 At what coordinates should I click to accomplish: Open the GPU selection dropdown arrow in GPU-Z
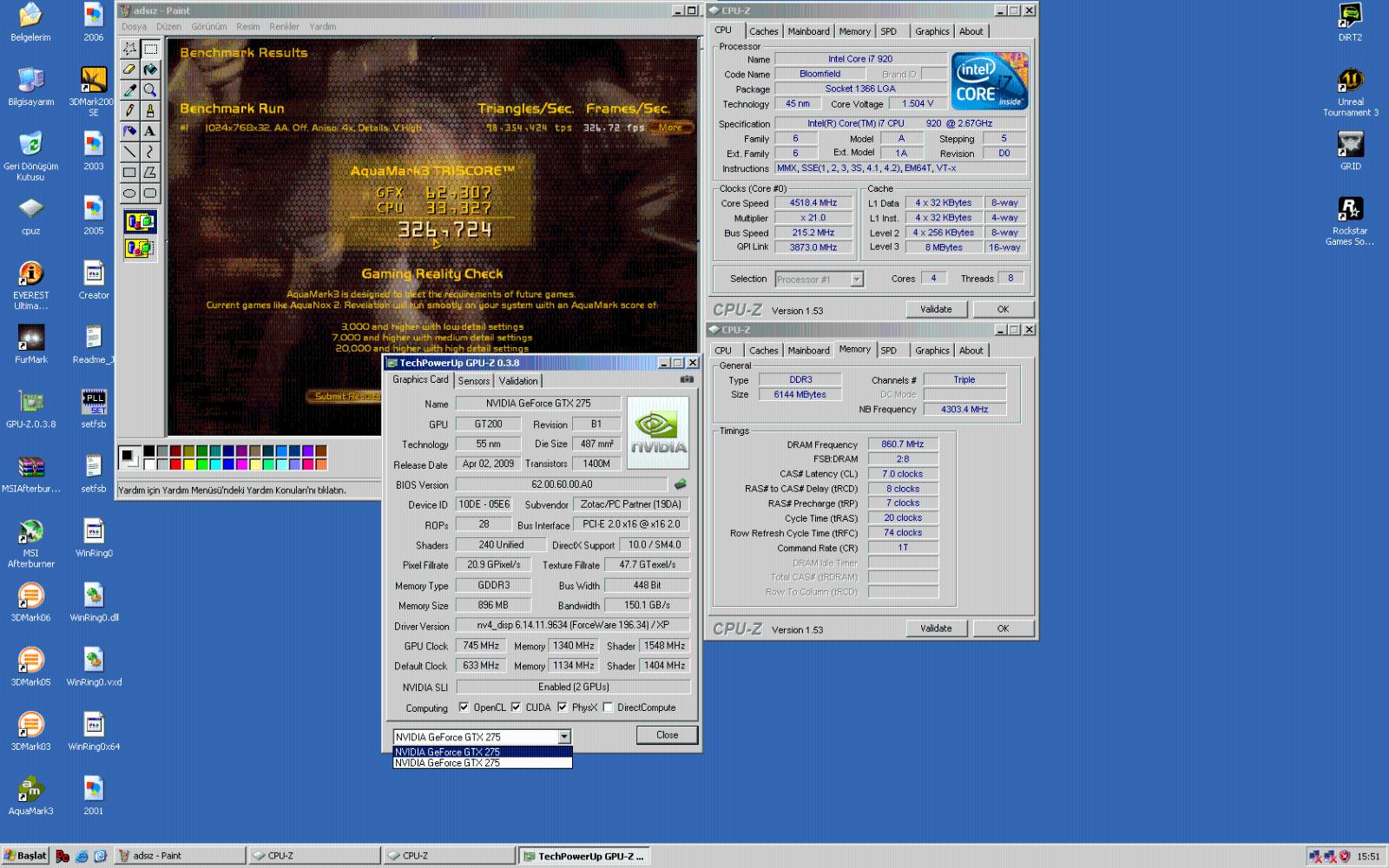pyautogui.click(x=564, y=737)
